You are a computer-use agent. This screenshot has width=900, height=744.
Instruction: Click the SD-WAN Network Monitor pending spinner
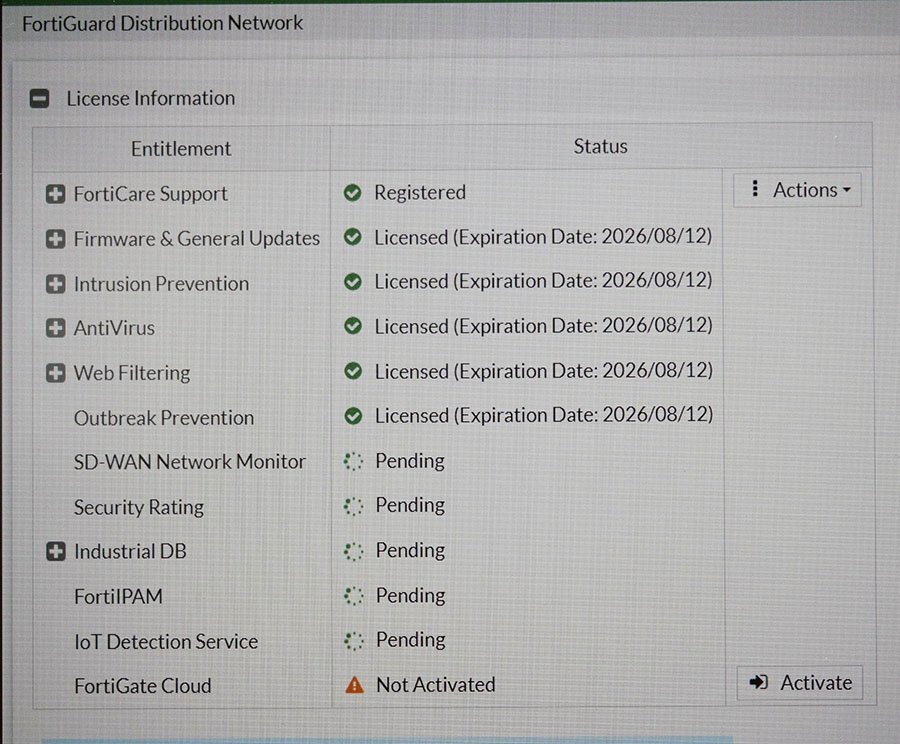[352, 461]
